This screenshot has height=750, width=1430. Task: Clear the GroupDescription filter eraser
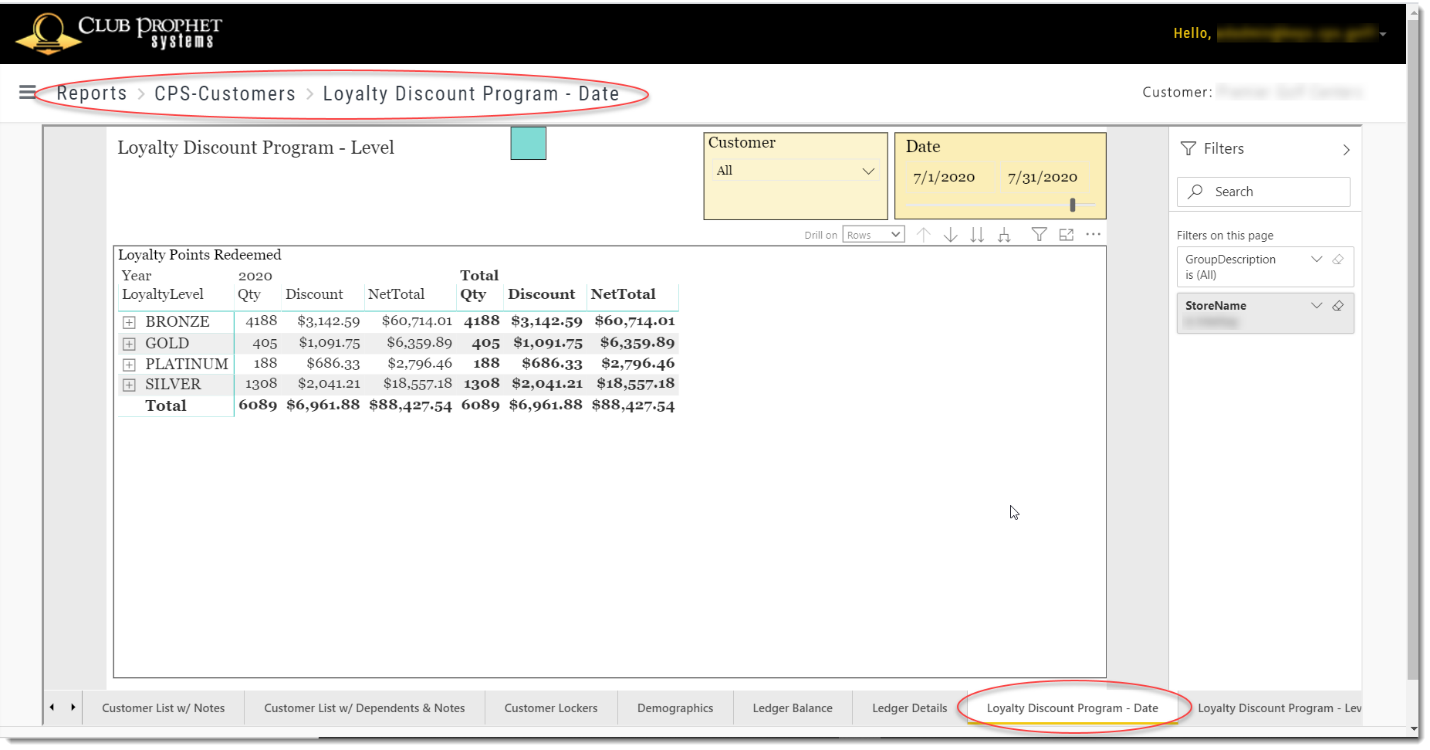[1338, 259]
